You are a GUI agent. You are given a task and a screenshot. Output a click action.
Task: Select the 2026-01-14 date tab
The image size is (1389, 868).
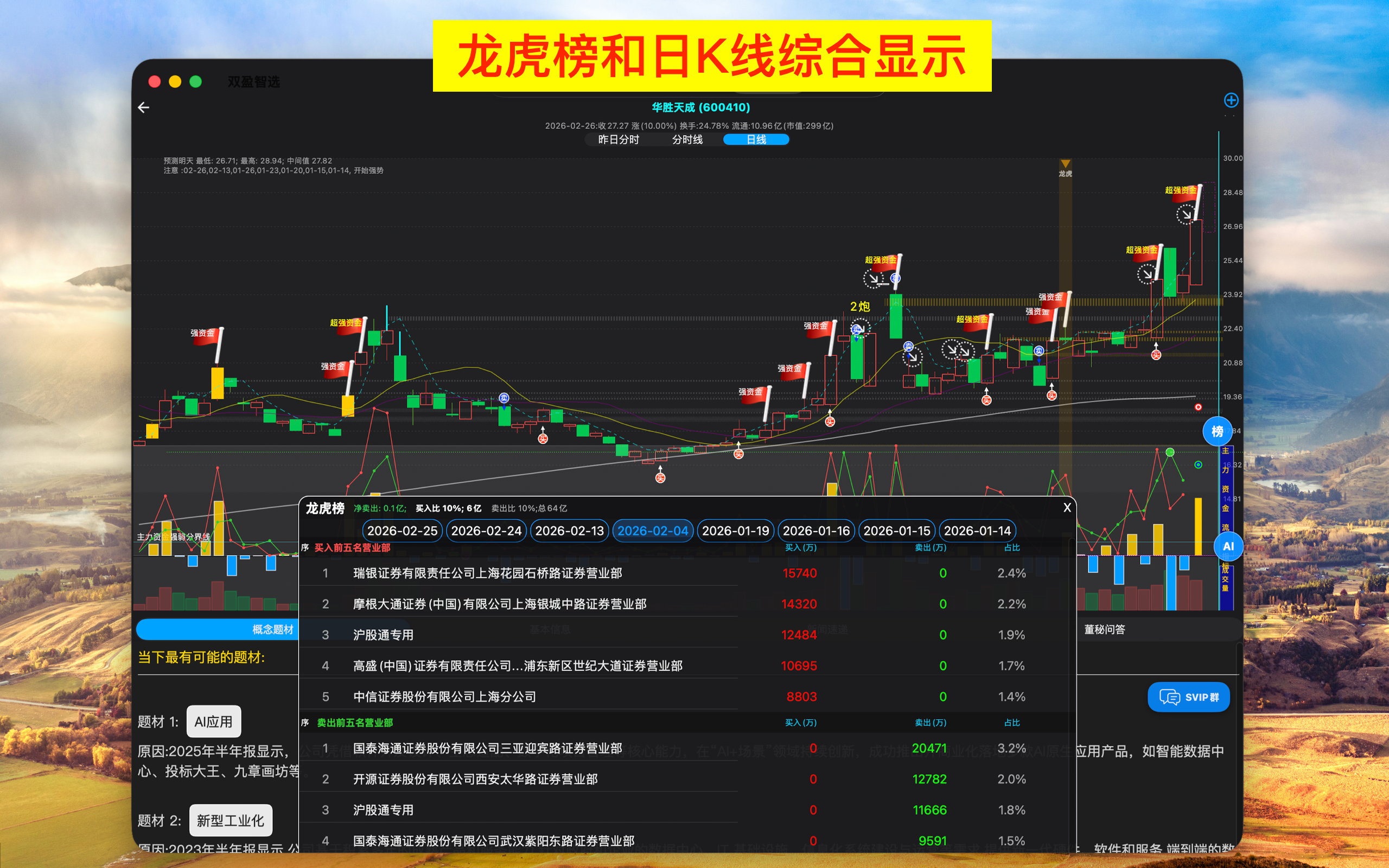pyautogui.click(x=978, y=531)
